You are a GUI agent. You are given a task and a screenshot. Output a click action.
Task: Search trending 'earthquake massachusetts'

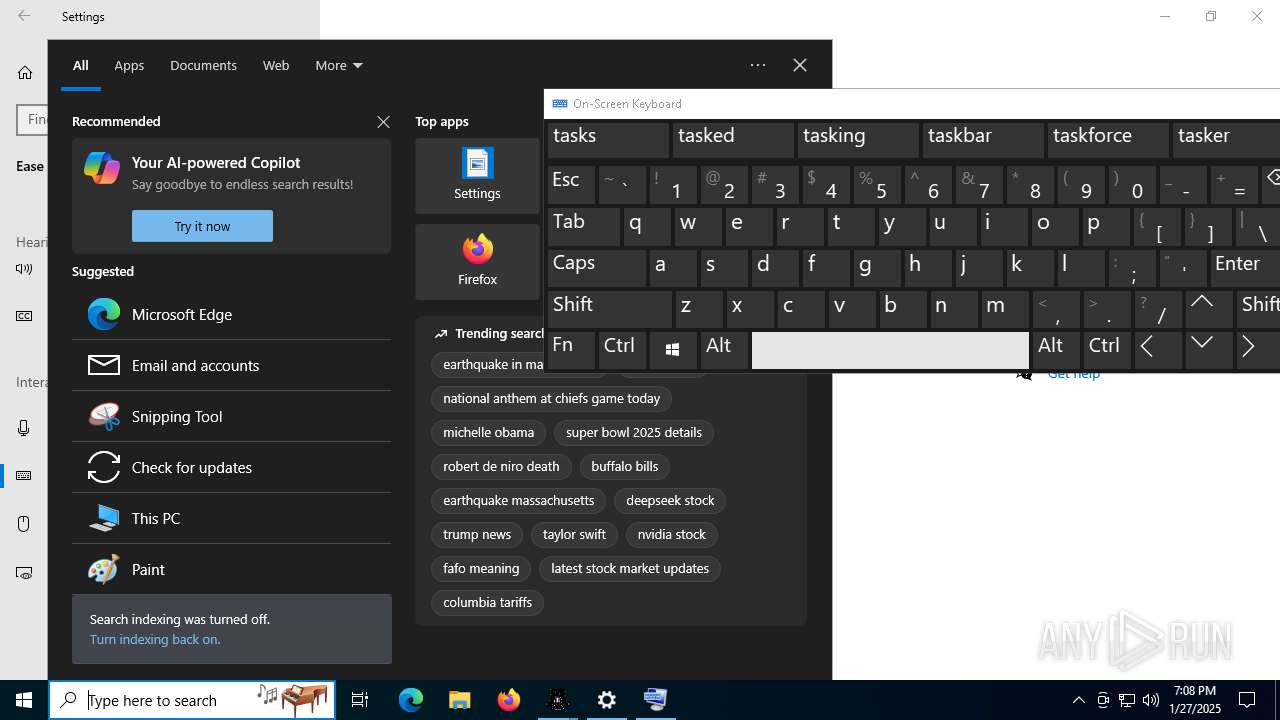coord(518,500)
